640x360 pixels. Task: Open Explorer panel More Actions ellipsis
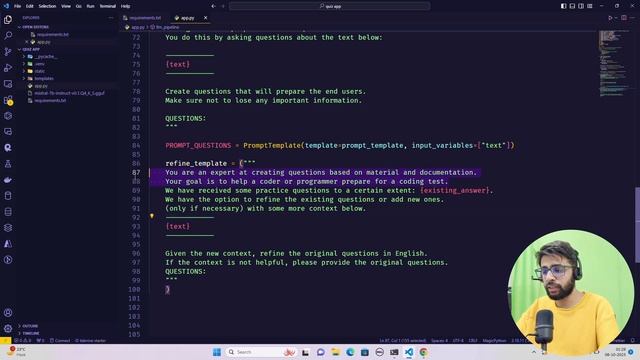pyautogui.click(x=111, y=18)
